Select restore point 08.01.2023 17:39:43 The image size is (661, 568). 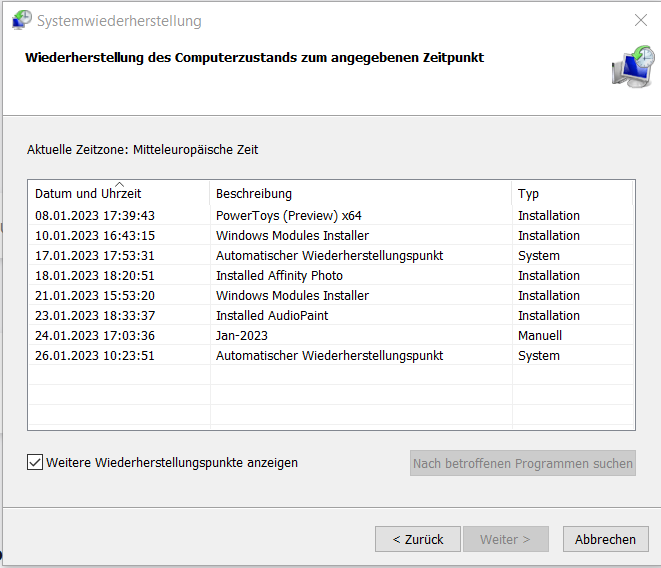coord(331,215)
